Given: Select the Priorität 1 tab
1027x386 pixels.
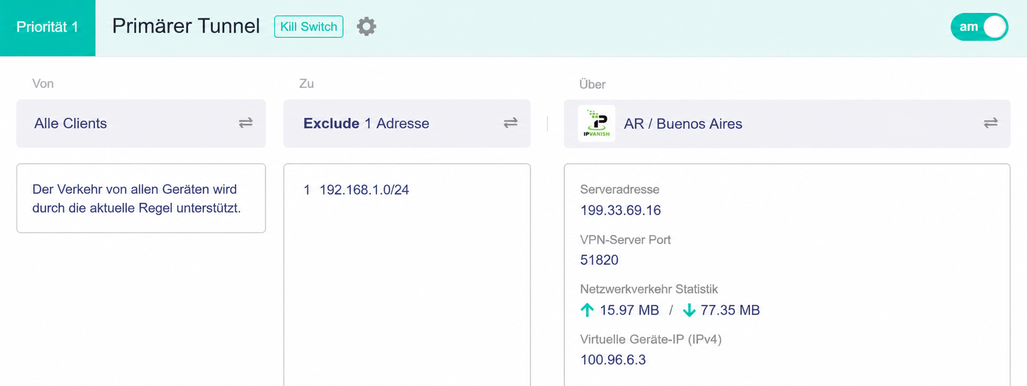Looking at the screenshot, I should [x=47, y=28].
